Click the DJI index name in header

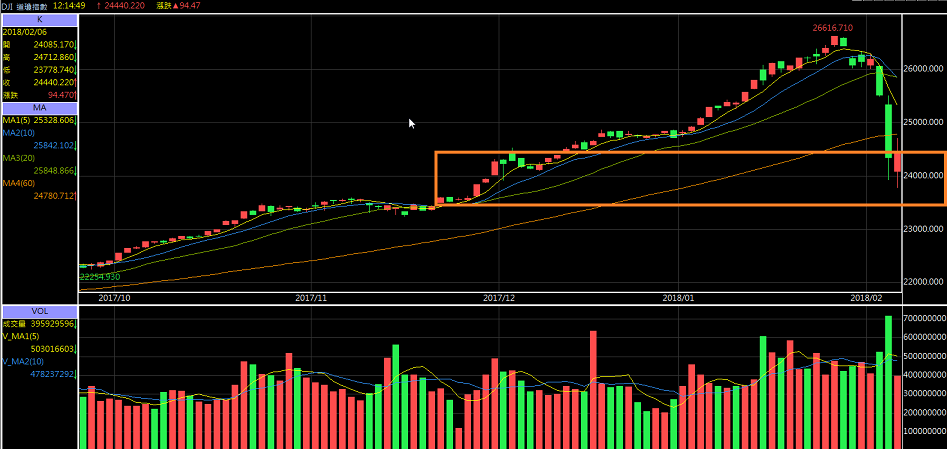tap(10, 6)
